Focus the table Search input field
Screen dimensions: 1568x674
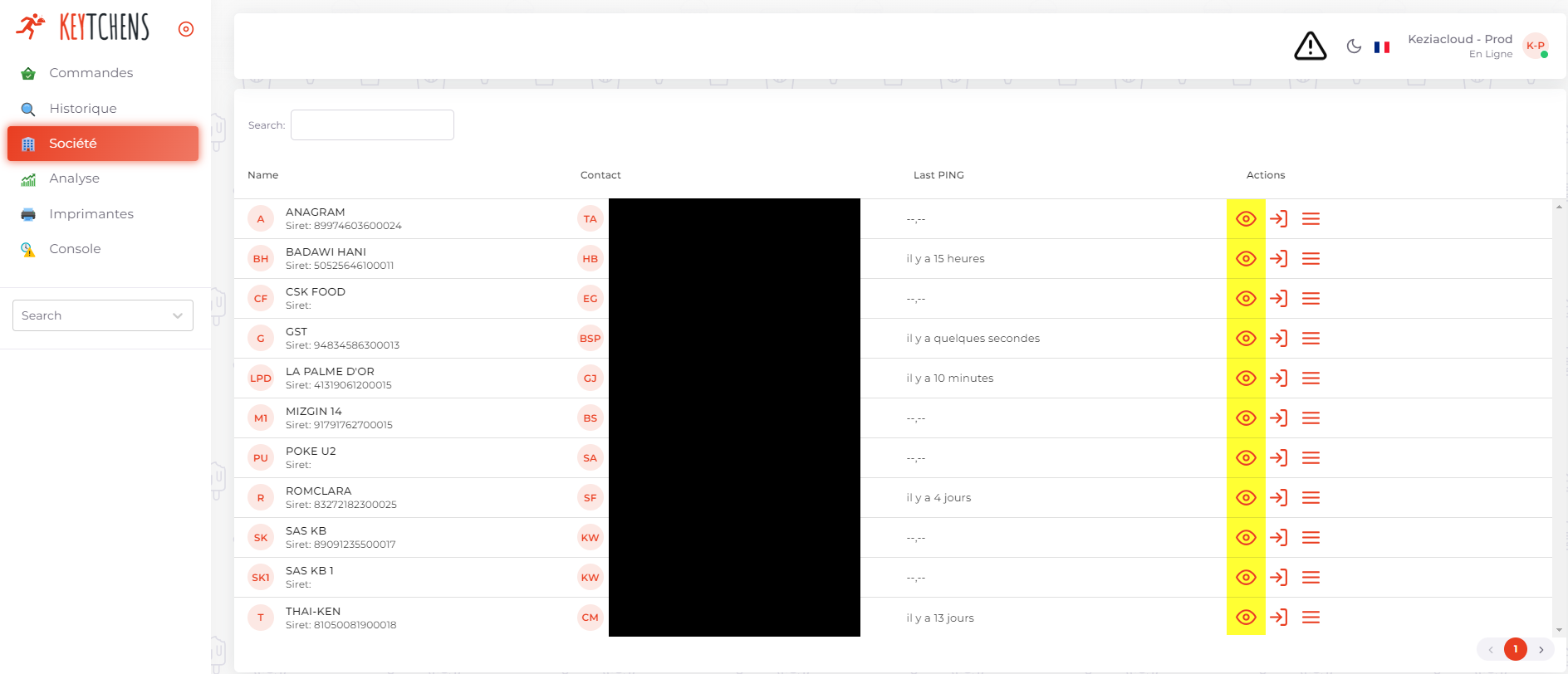click(372, 125)
